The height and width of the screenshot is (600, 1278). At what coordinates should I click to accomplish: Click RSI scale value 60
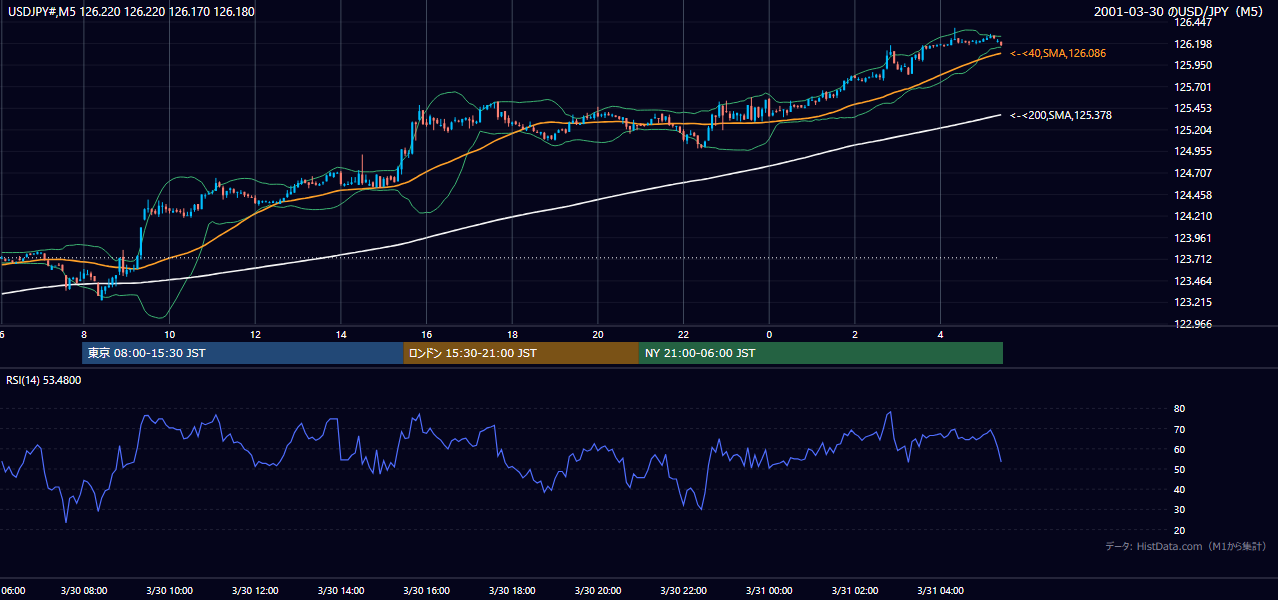pyautogui.click(x=1180, y=449)
